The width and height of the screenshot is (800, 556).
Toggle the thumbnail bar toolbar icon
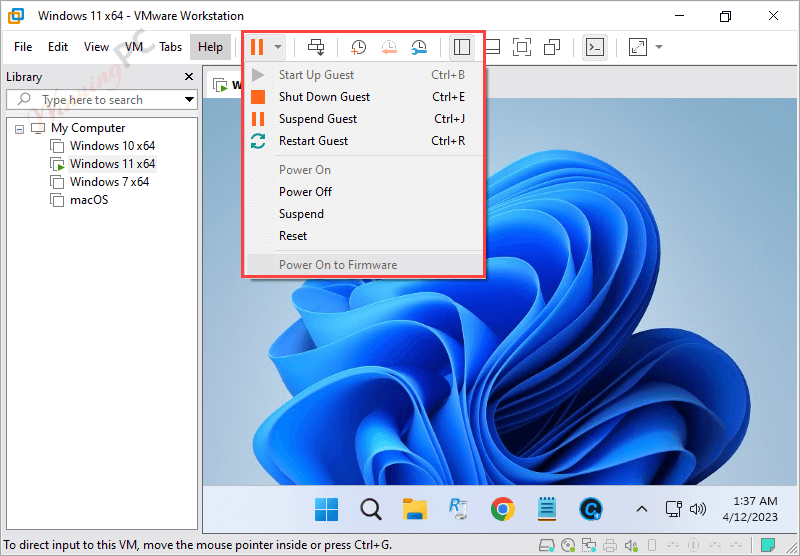click(492, 47)
